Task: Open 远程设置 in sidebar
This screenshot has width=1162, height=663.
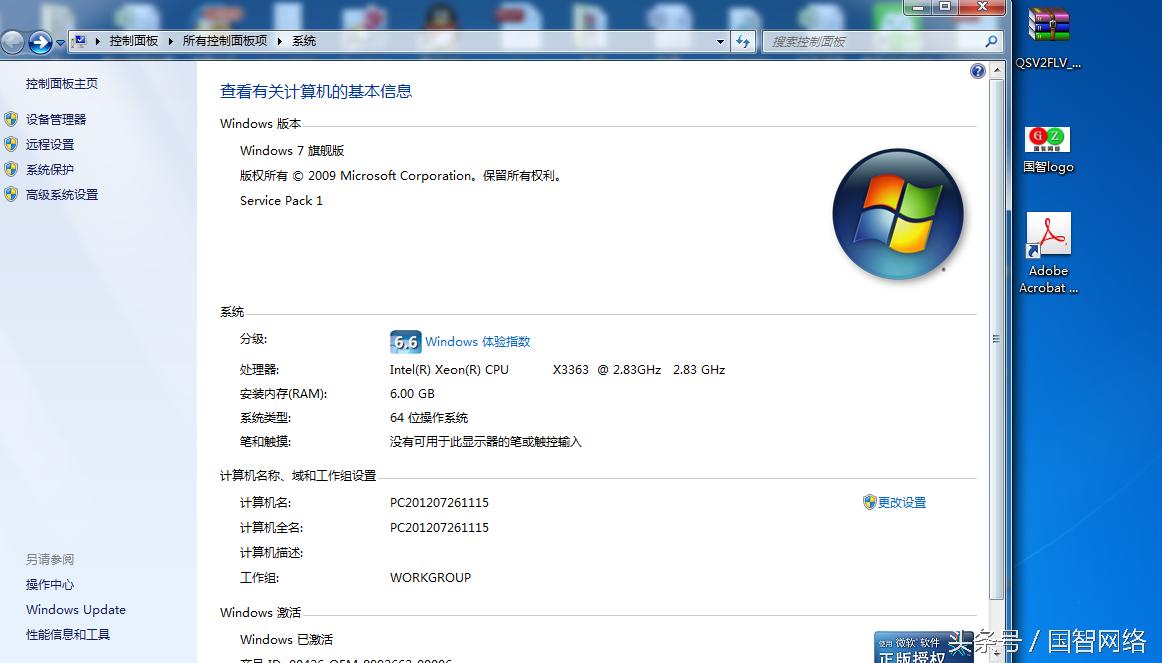Action: (x=50, y=144)
